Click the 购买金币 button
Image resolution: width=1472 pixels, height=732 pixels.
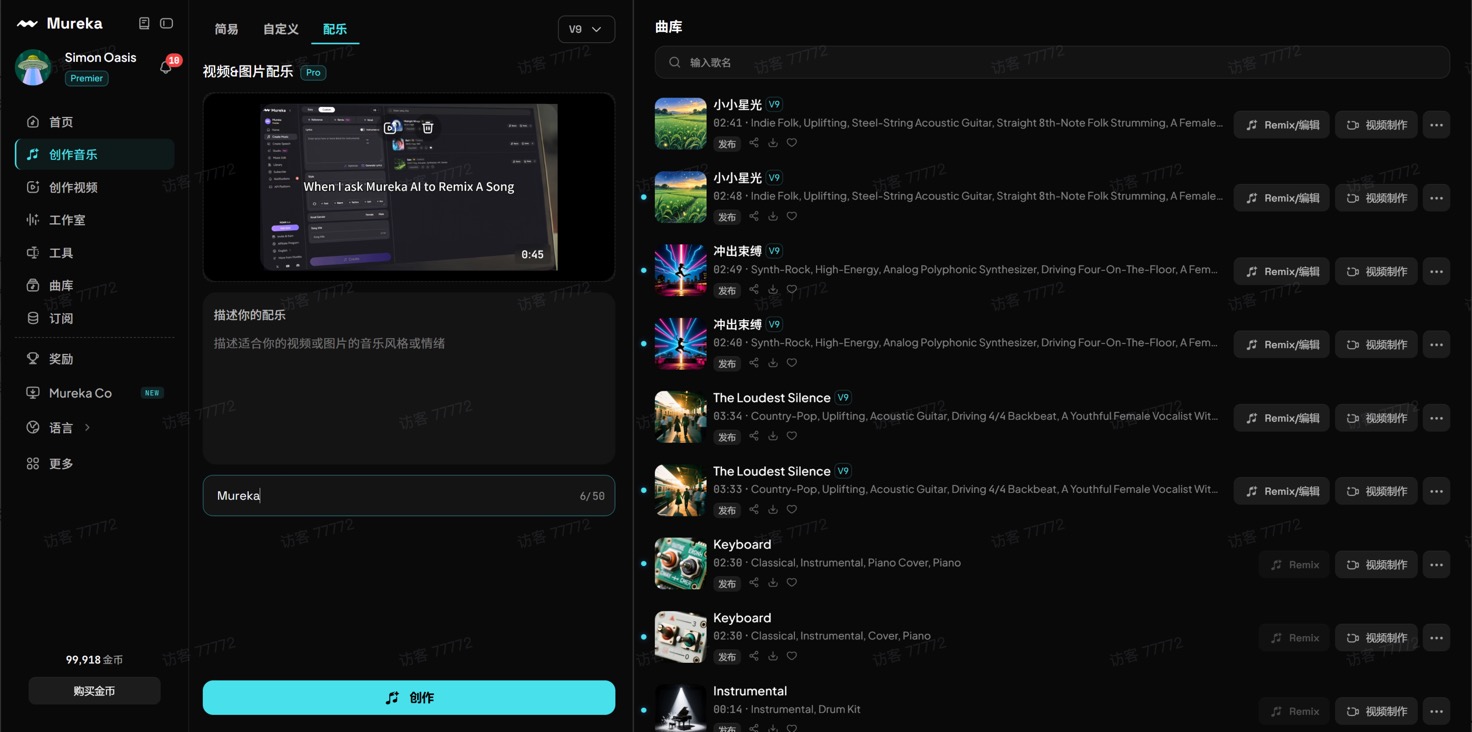[94, 691]
